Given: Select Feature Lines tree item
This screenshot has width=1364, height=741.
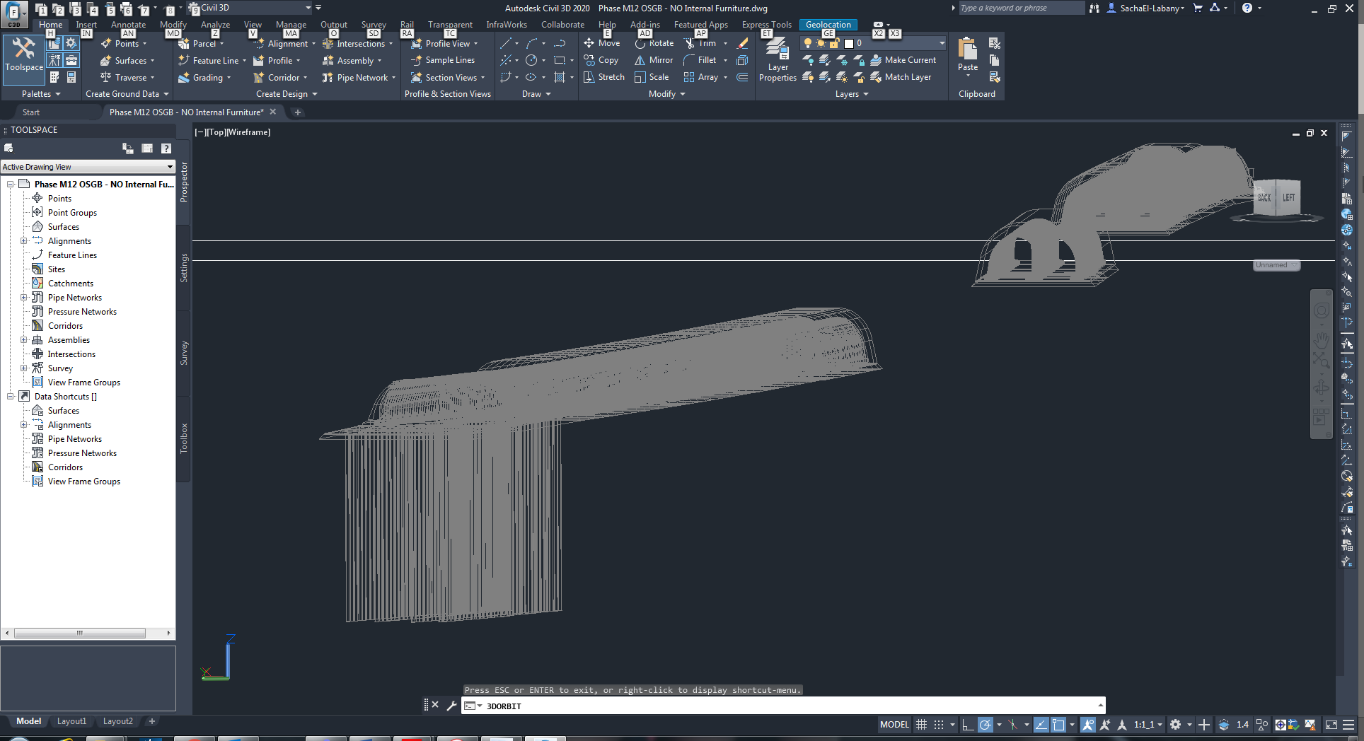Looking at the screenshot, I should (72, 255).
